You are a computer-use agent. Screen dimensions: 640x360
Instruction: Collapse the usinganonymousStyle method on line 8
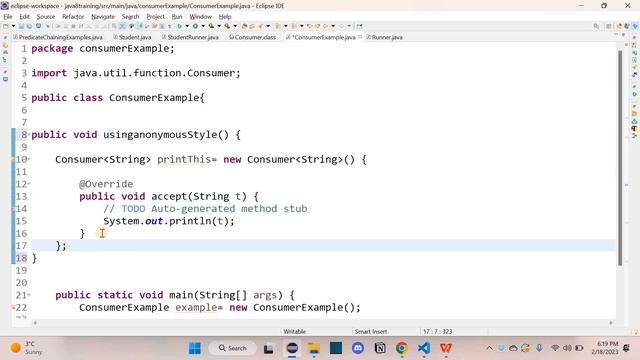coord(29,134)
